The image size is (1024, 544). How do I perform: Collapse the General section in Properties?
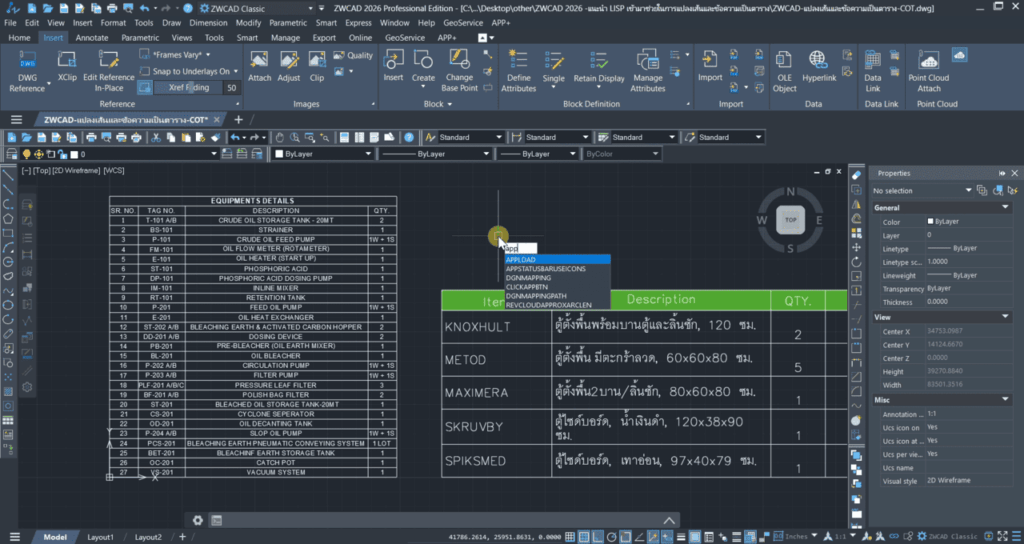[1004, 207]
